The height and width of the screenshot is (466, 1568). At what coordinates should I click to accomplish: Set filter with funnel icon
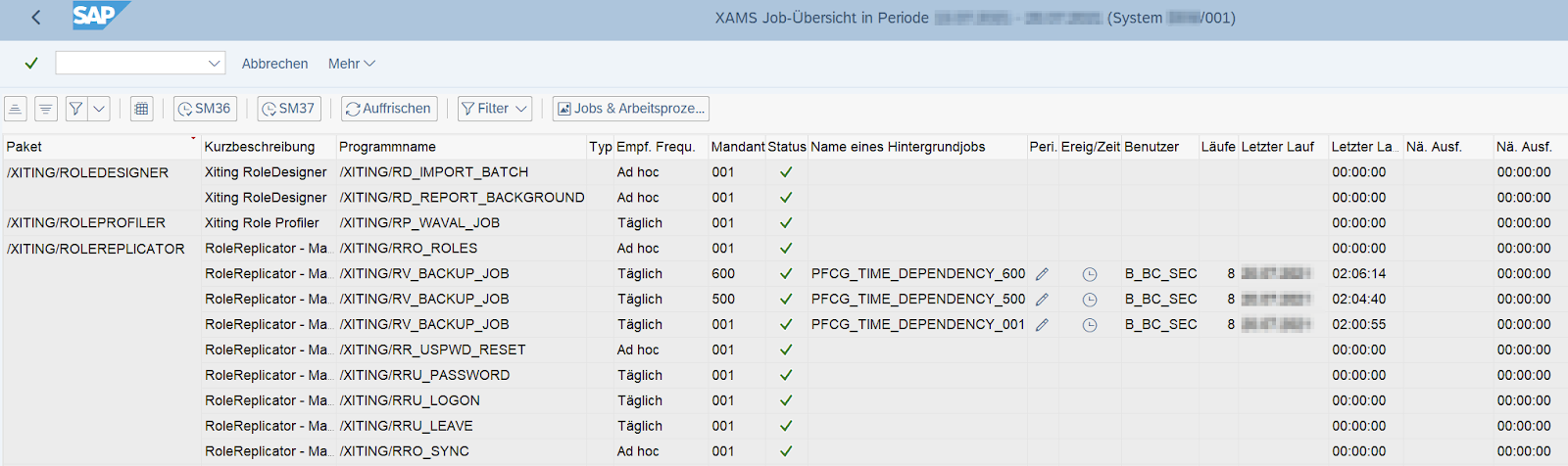click(x=75, y=109)
